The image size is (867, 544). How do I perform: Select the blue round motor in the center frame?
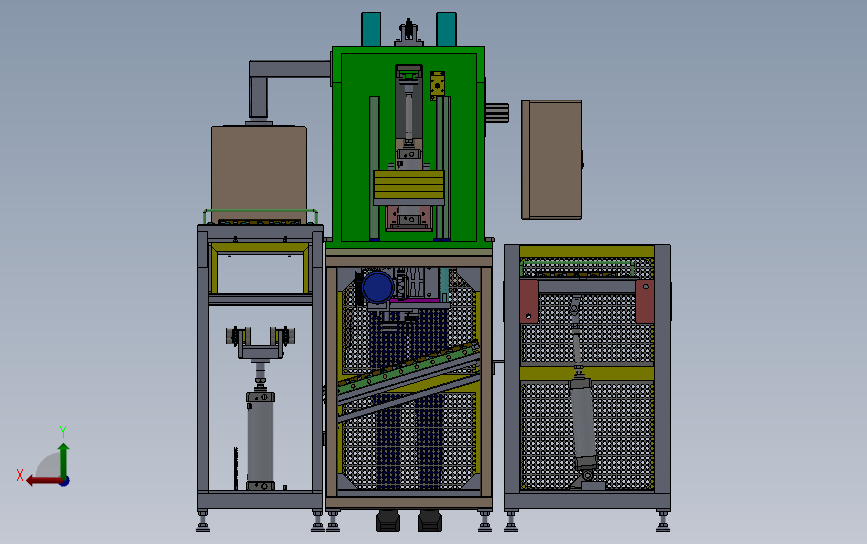click(x=378, y=287)
